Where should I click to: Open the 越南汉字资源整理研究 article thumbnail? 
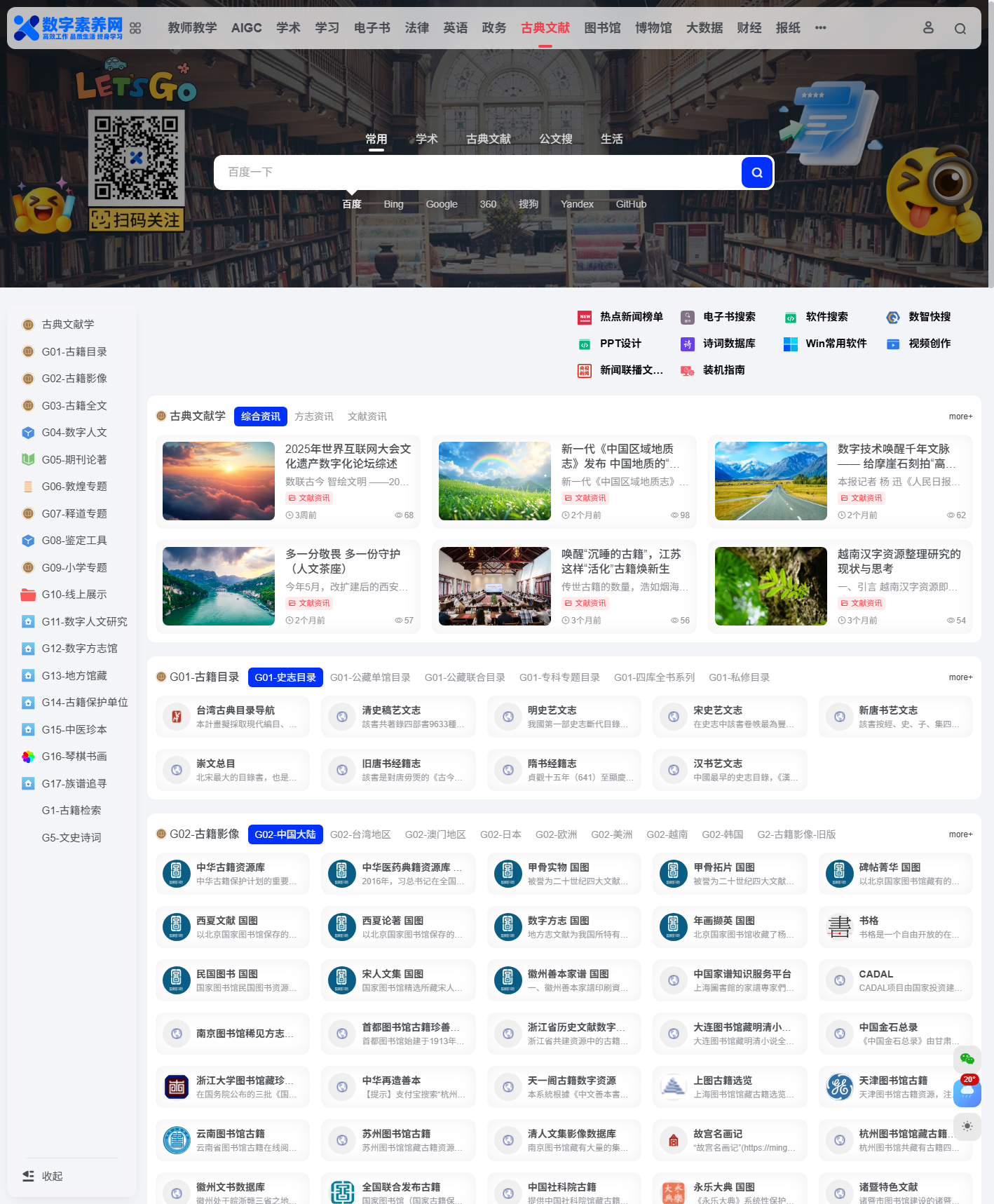pos(771,586)
